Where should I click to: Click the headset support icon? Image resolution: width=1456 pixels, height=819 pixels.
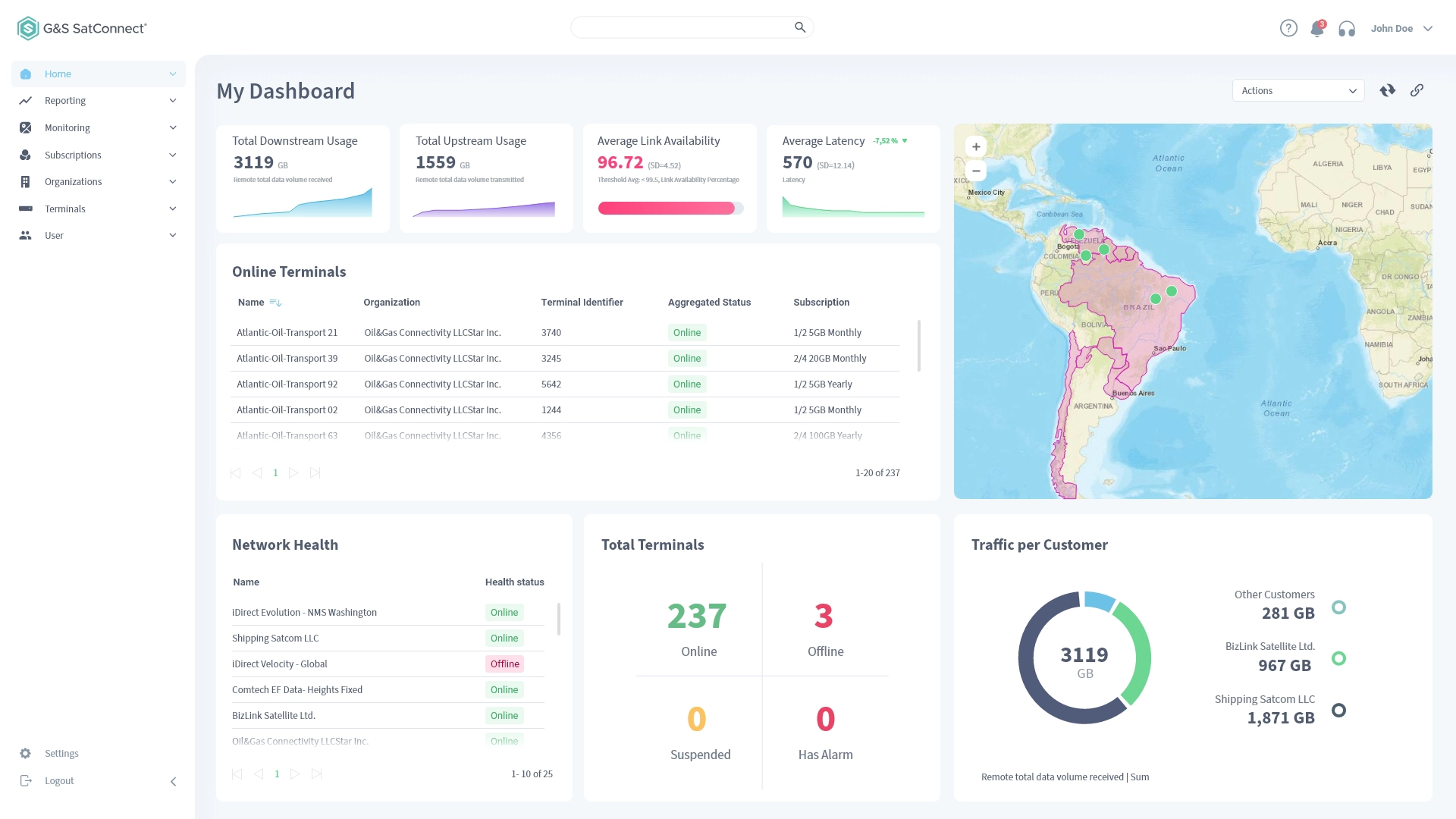tap(1347, 29)
